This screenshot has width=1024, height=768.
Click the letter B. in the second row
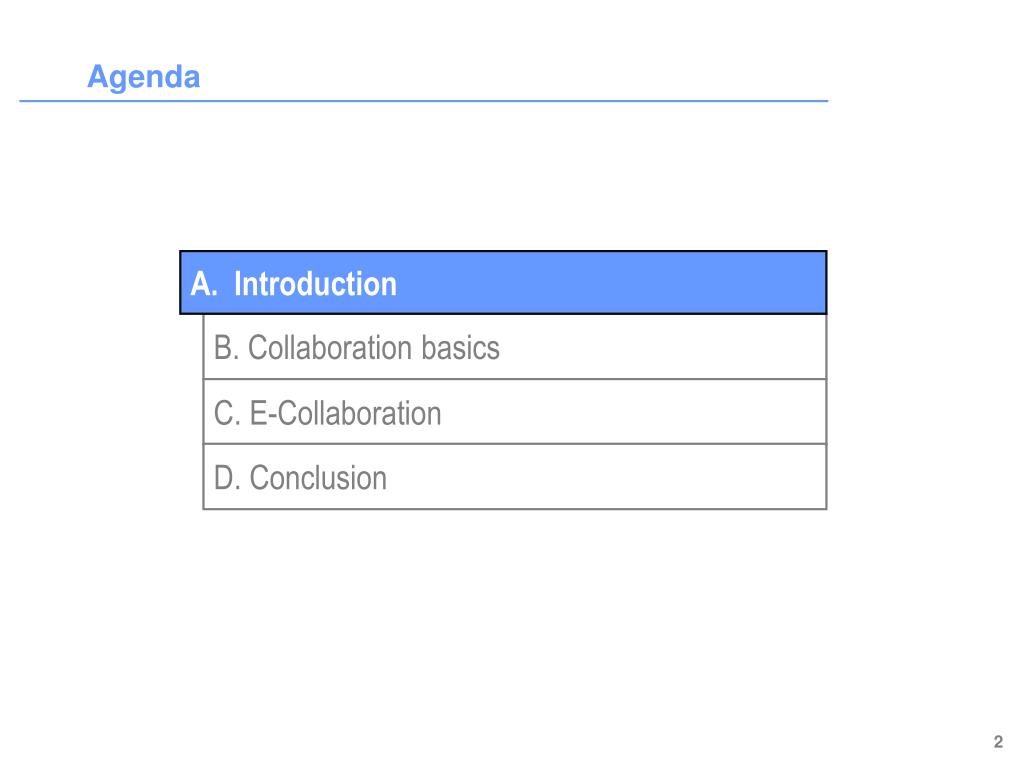pyautogui.click(x=227, y=348)
